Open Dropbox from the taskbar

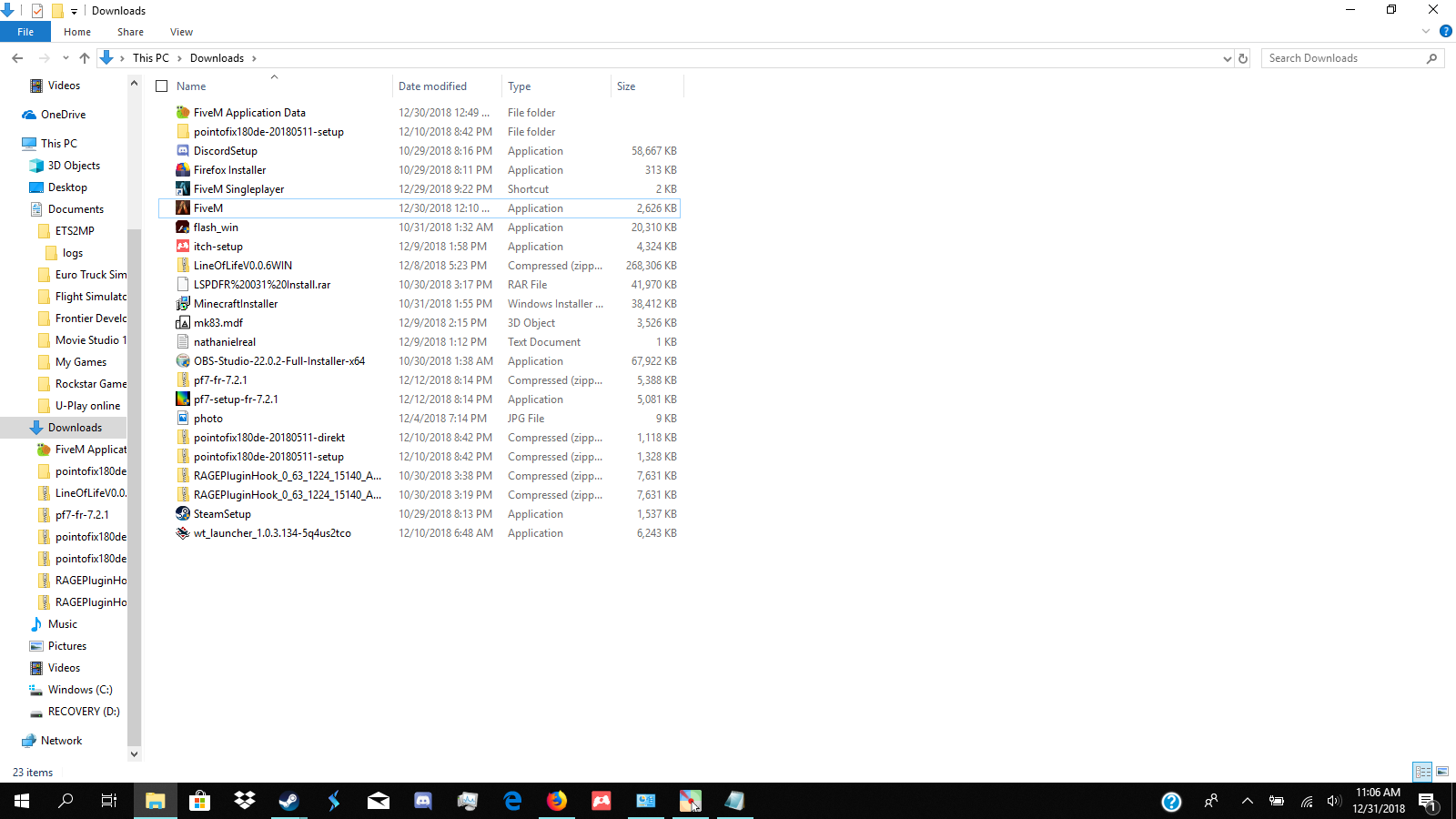tap(245, 801)
